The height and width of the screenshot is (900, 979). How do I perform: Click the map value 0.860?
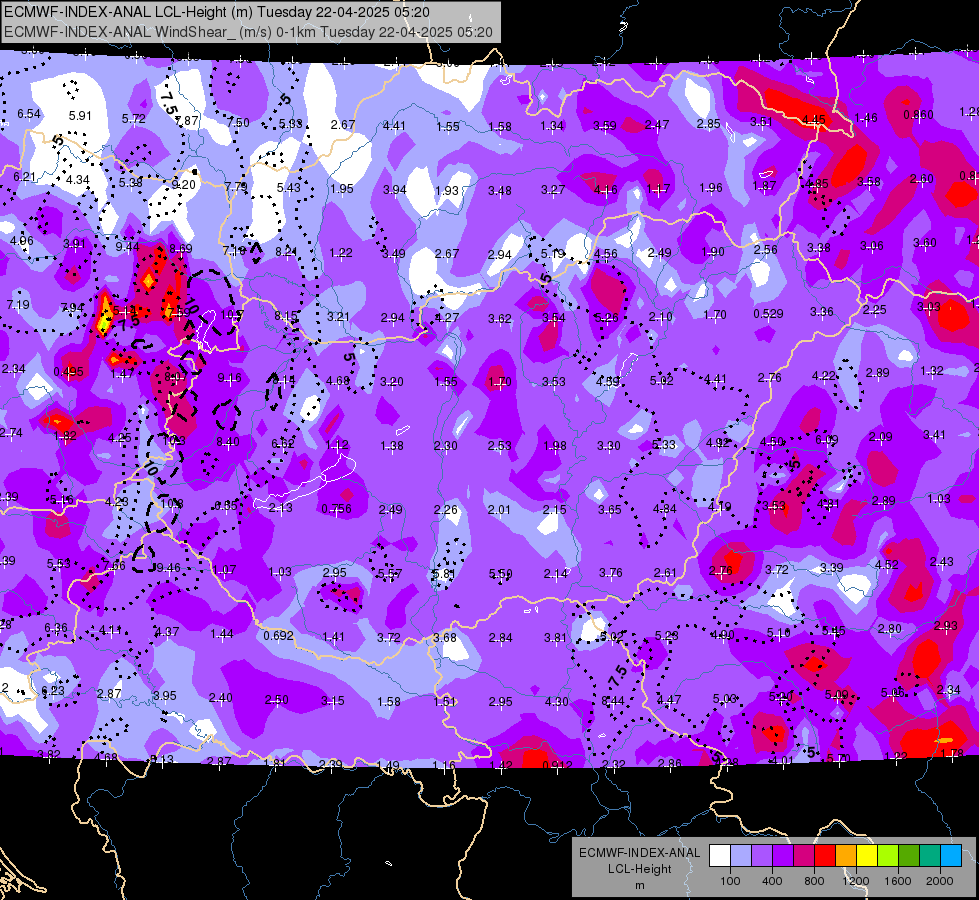pos(918,114)
